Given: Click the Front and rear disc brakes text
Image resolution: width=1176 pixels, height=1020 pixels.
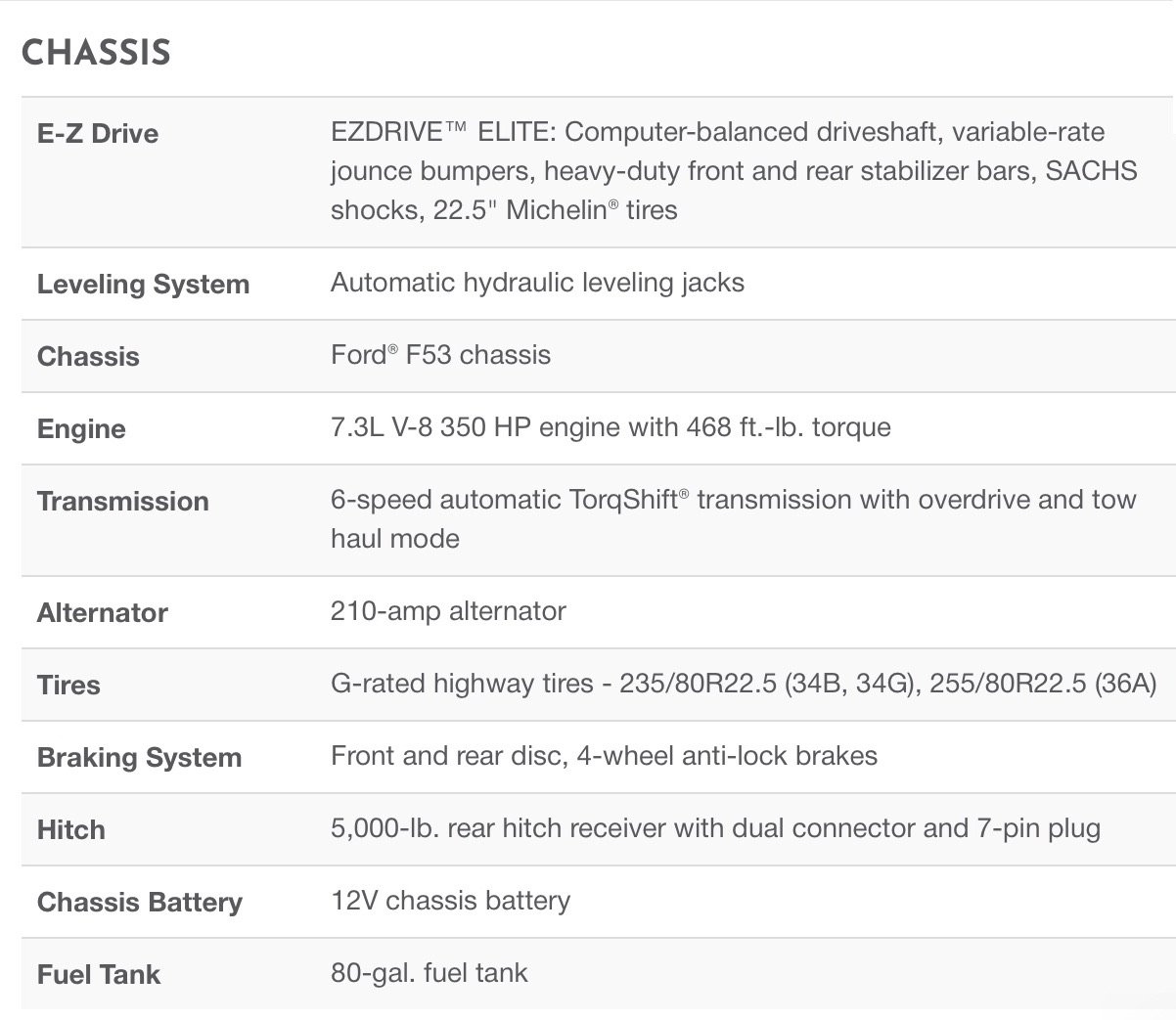Looking at the screenshot, I should [x=604, y=756].
